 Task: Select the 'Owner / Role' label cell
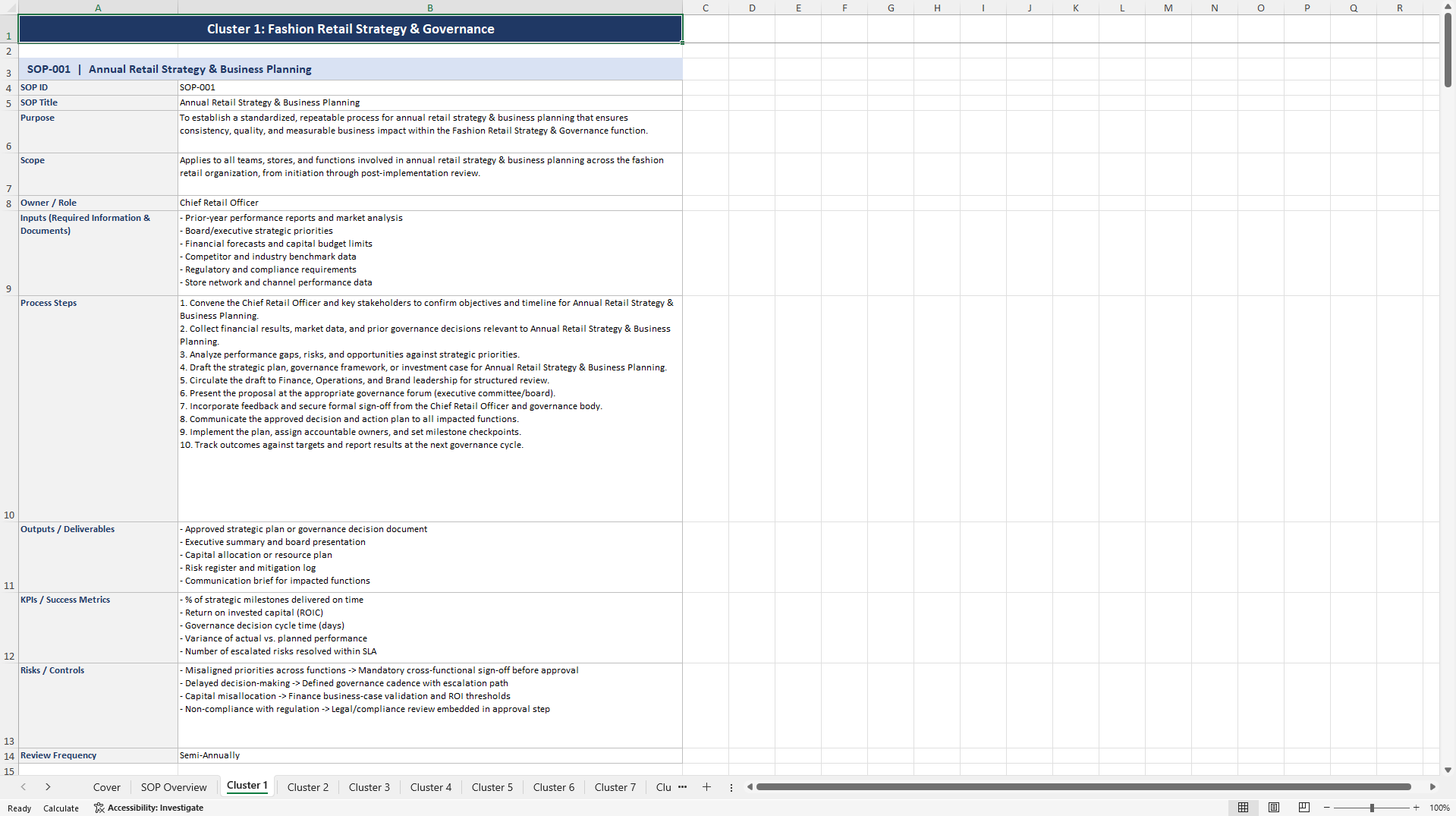coord(98,203)
